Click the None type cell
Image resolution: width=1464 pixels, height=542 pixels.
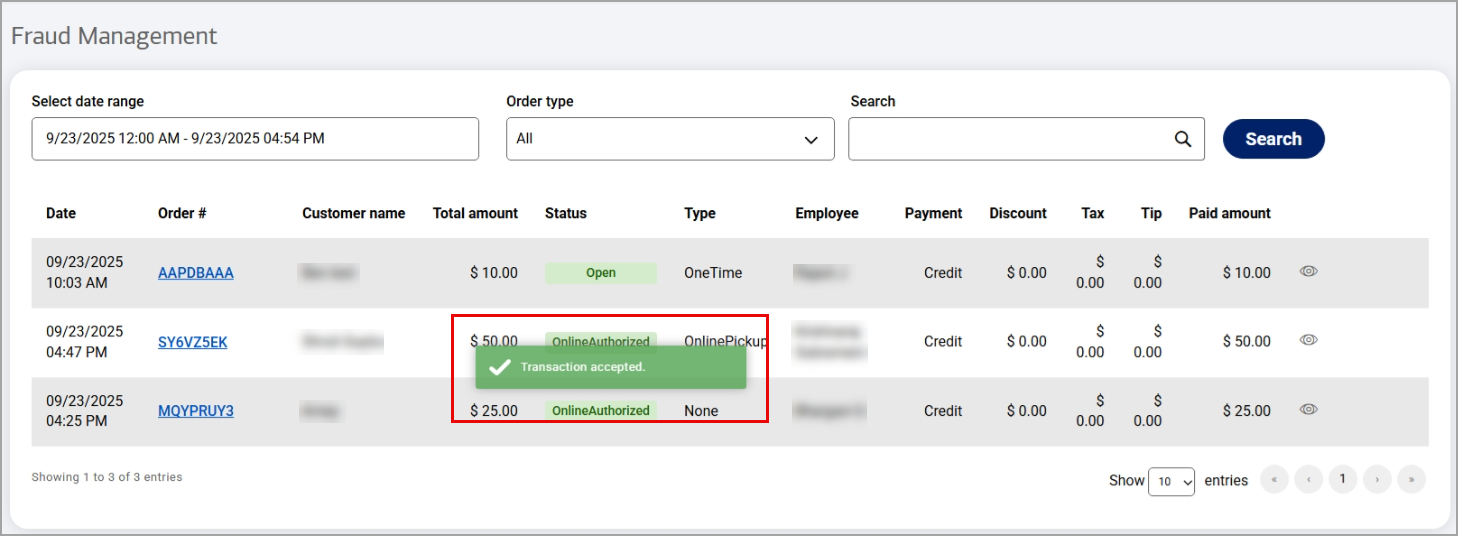pos(701,411)
